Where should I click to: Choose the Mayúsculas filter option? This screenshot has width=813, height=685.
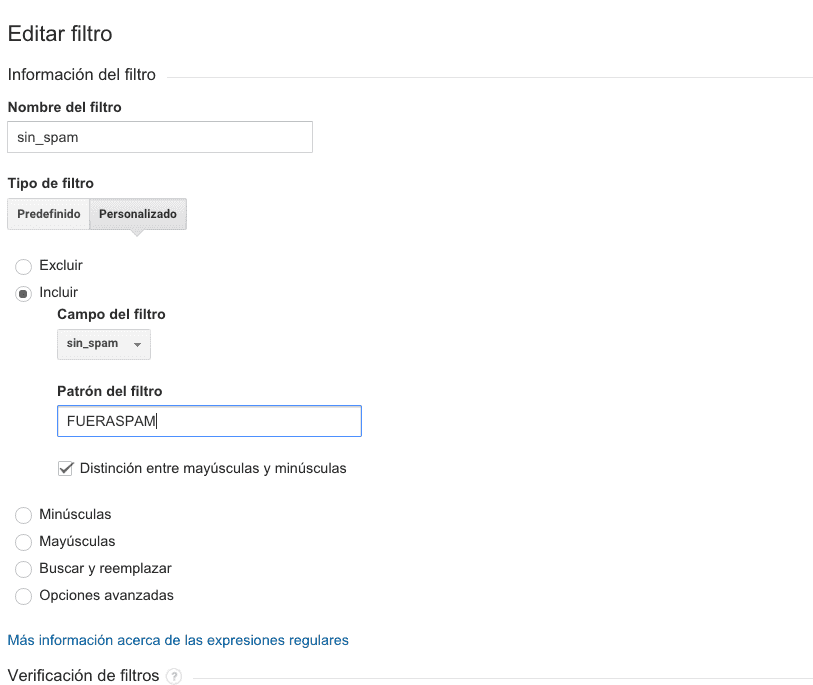(x=24, y=542)
